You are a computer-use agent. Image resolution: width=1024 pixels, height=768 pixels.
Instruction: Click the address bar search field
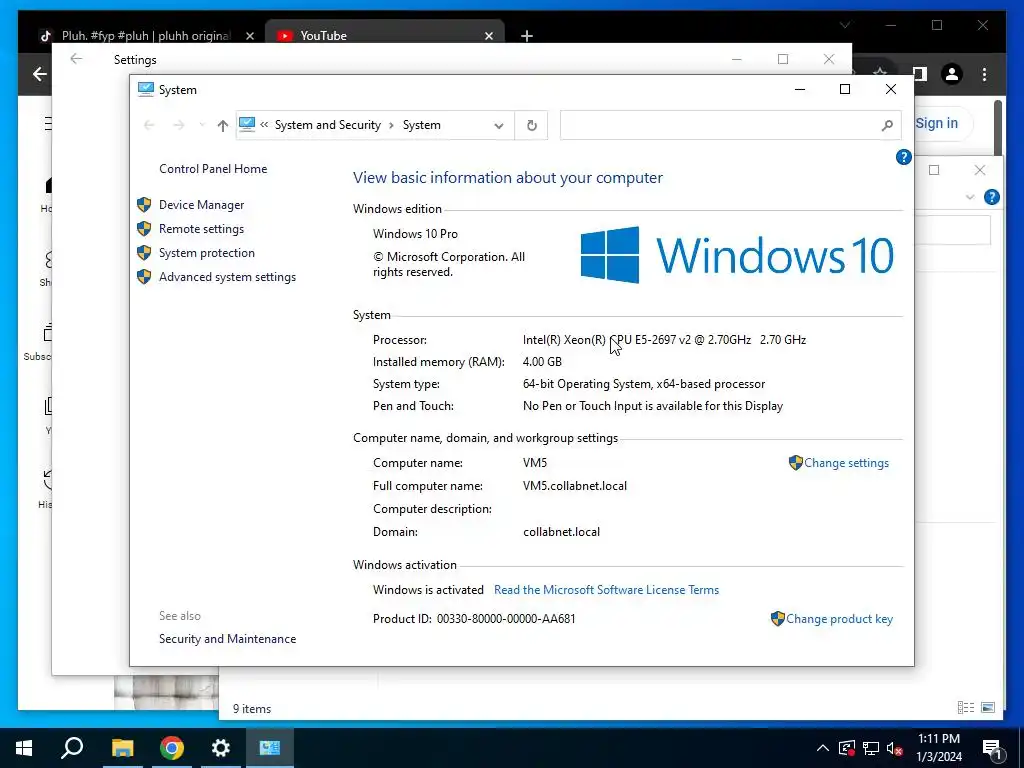[730, 125]
